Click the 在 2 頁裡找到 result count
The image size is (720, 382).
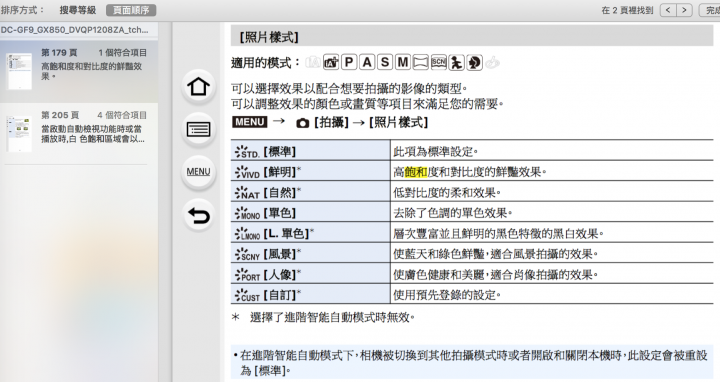[x=627, y=10]
